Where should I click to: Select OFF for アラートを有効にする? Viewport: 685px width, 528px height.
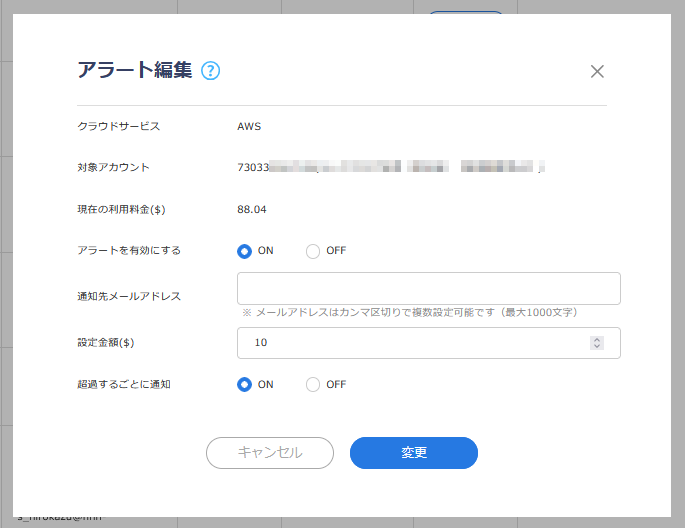click(313, 251)
